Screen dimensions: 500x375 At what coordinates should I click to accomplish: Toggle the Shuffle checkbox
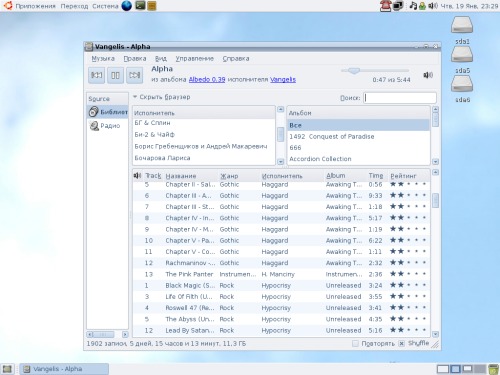(x=402, y=343)
